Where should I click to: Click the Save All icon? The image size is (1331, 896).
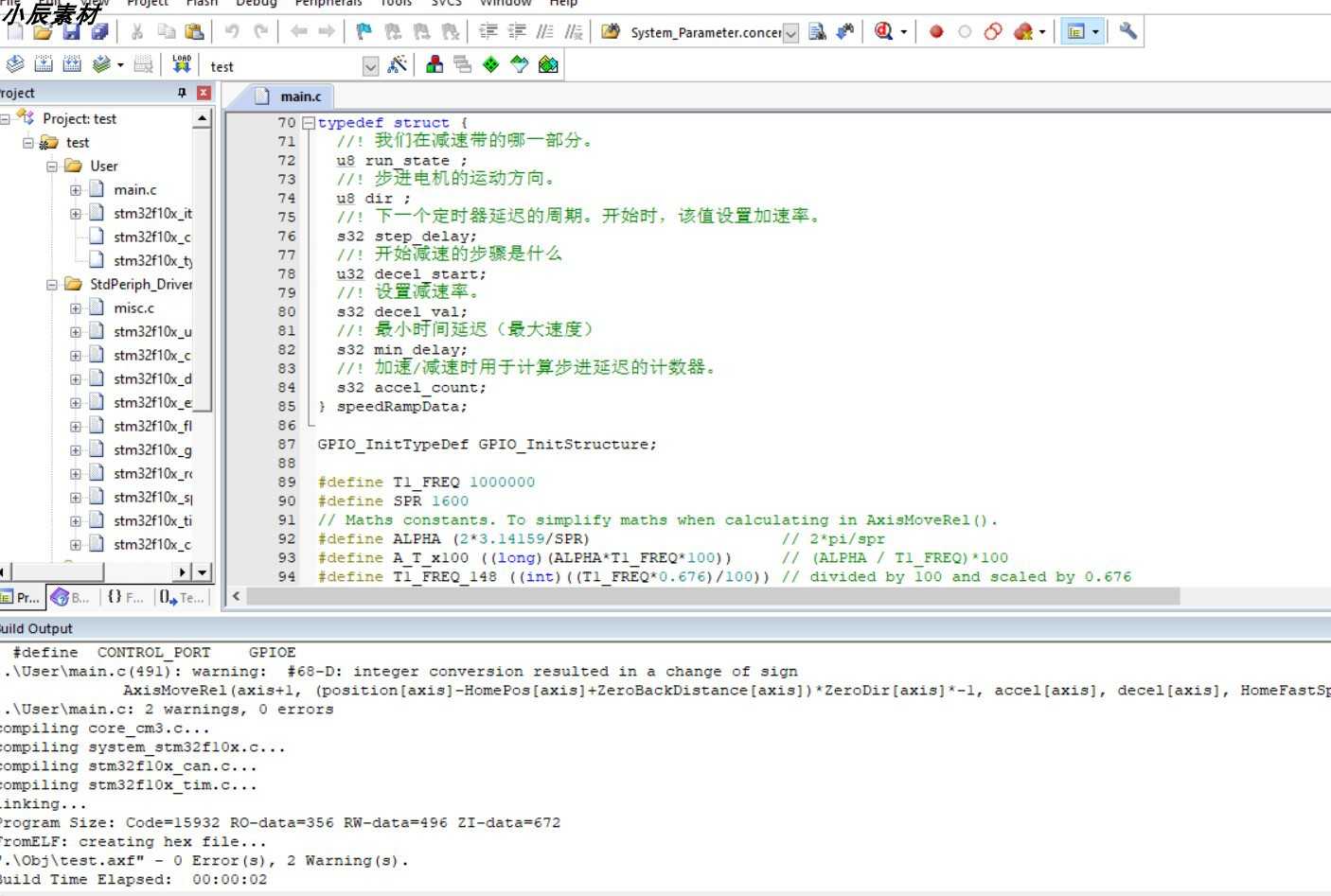[x=99, y=31]
